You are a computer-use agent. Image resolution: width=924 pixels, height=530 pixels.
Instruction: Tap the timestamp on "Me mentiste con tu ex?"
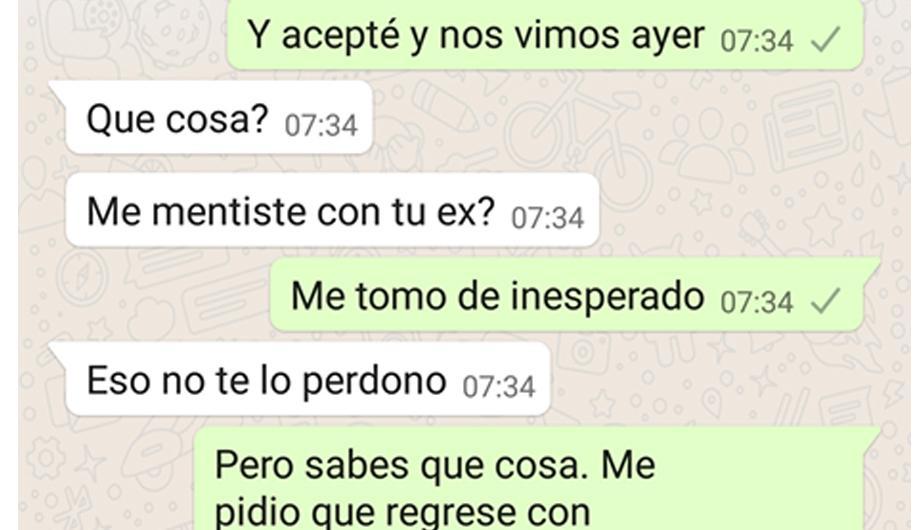coord(547,218)
